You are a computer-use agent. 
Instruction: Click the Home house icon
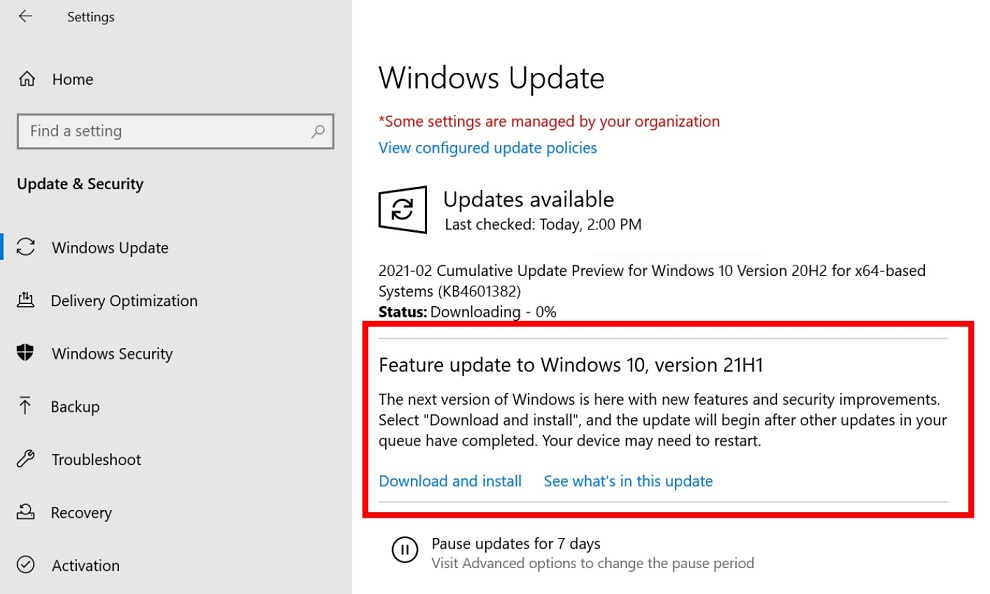click(x=26, y=79)
